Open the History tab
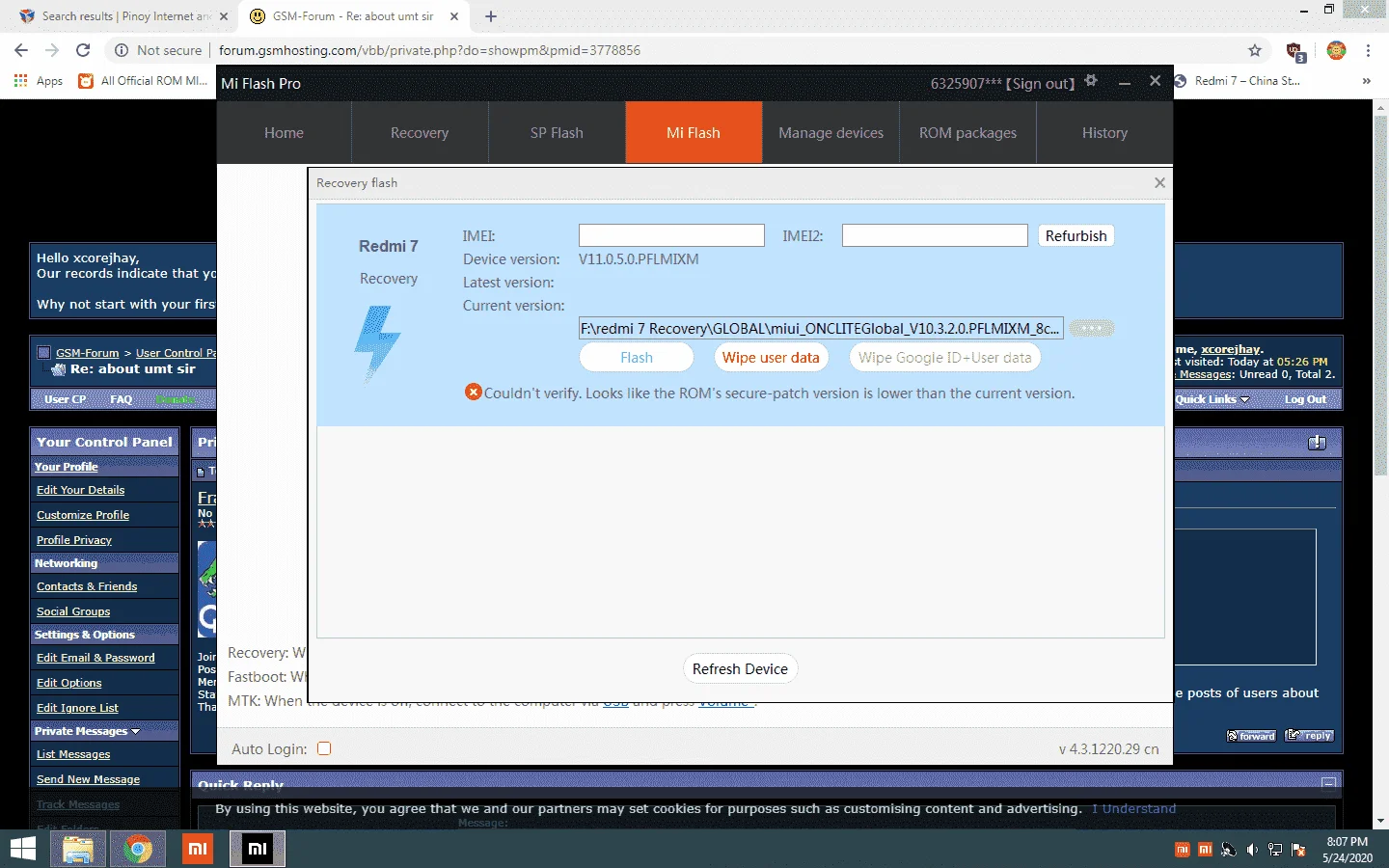The image size is (1389, 868). tap(1104, 133)
